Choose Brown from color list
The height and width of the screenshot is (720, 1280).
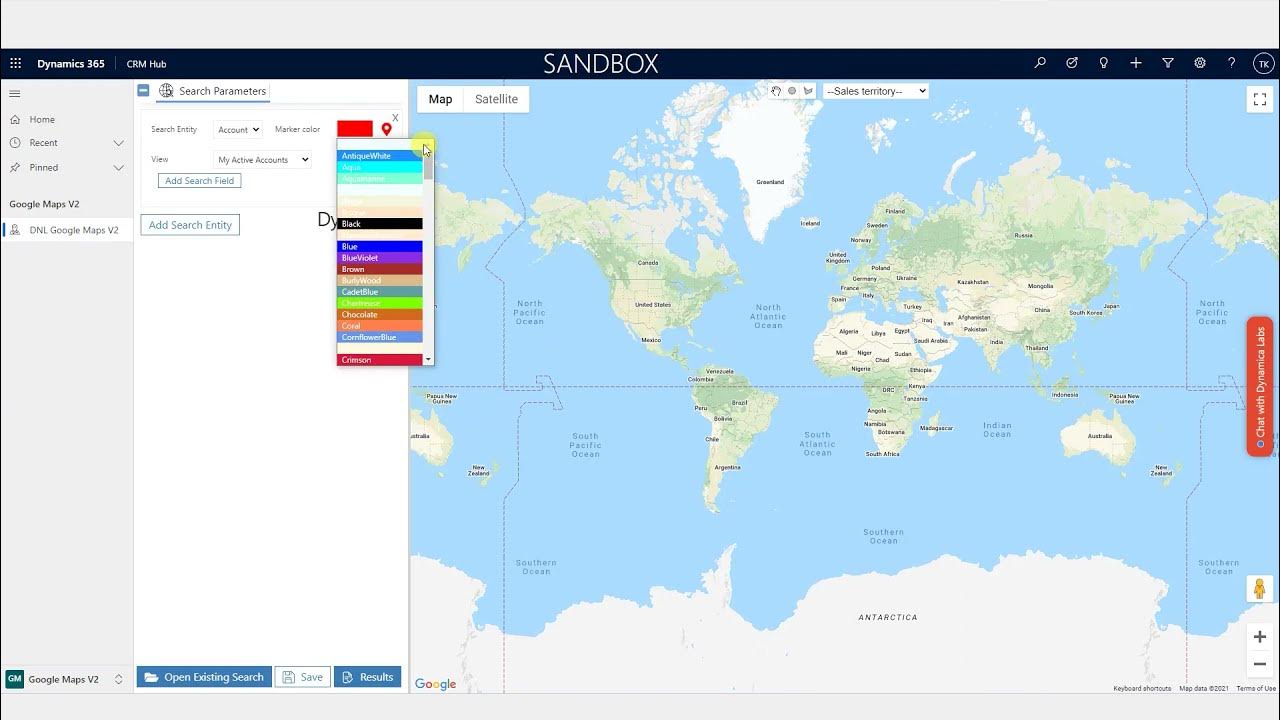pos(380,269)
